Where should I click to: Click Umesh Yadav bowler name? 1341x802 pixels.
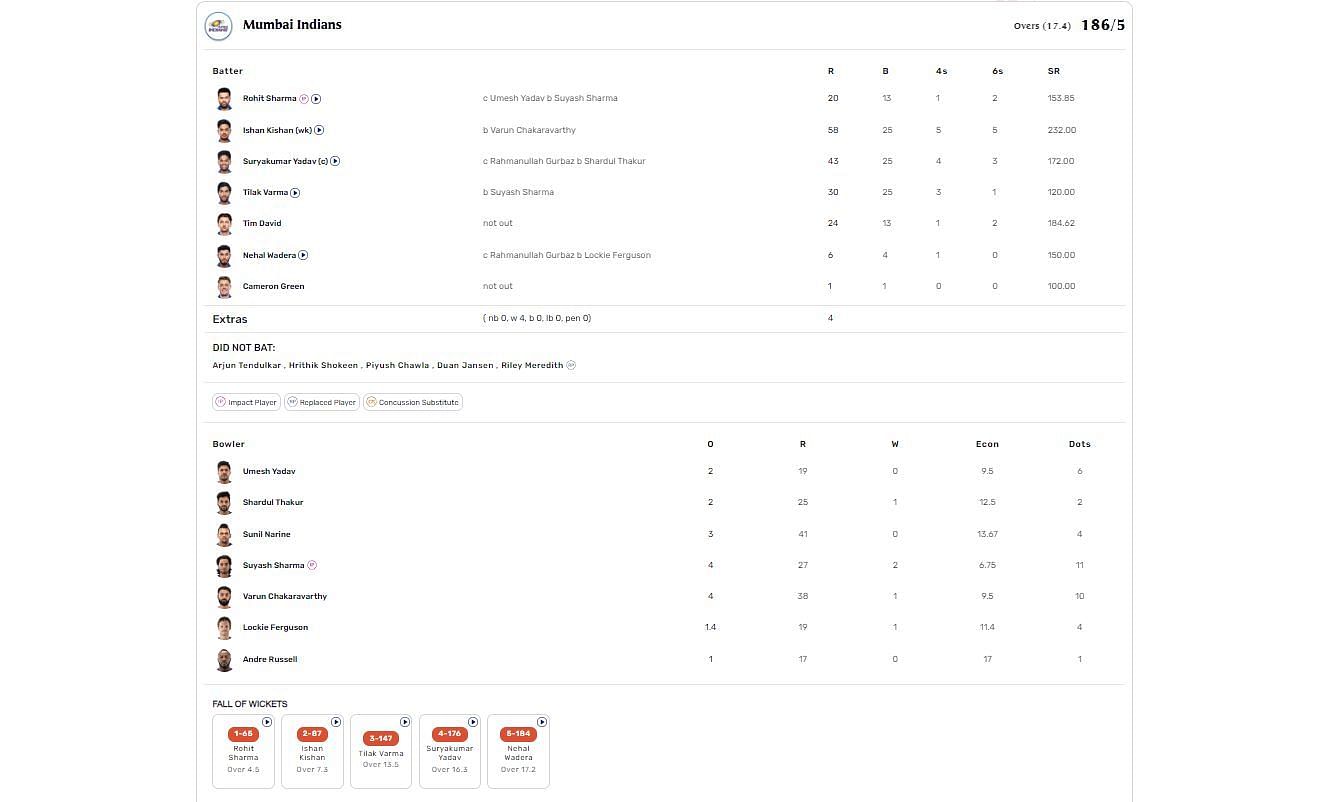(269, 471)
